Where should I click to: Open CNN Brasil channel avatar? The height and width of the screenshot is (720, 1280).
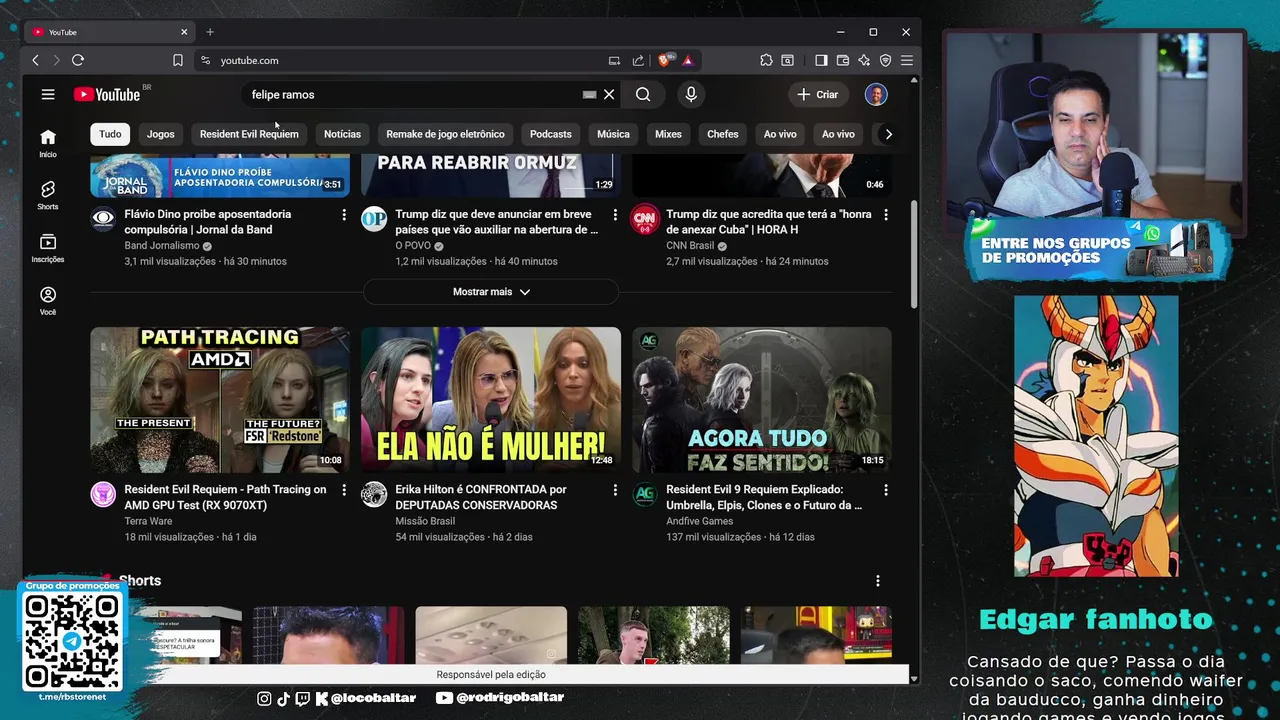click(x=645, y=219)
